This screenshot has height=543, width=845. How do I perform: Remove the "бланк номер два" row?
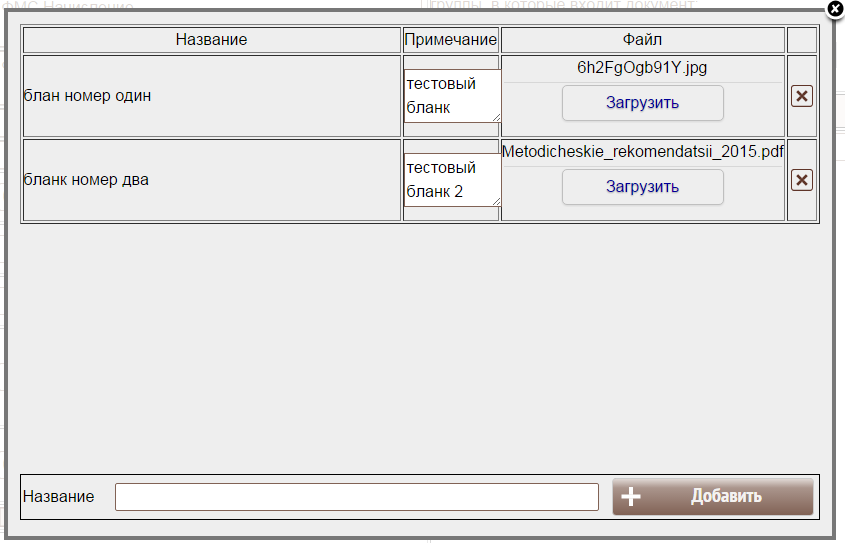coord(801,180)
